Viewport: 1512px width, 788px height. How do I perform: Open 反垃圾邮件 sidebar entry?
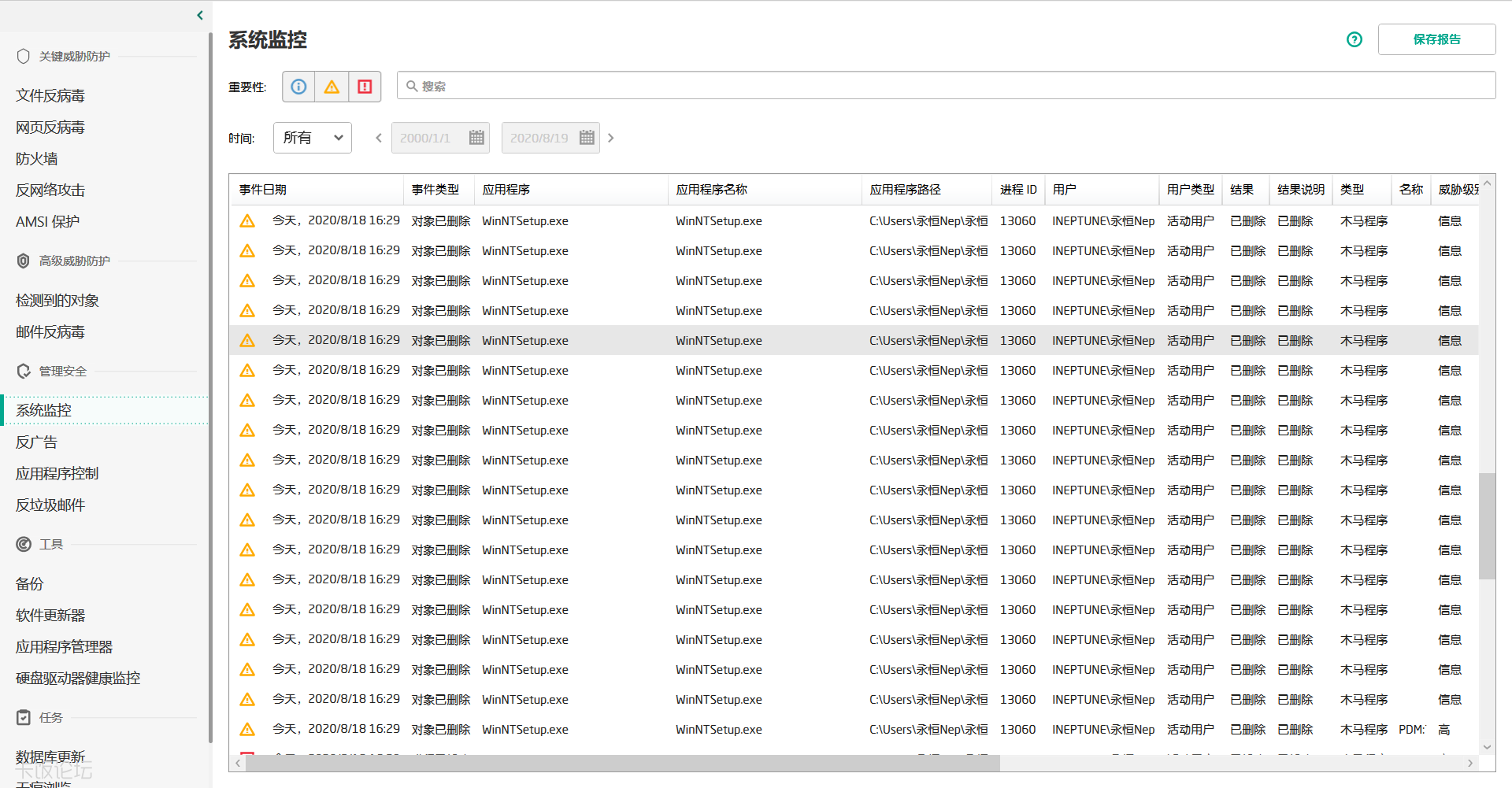coord(50,505)
